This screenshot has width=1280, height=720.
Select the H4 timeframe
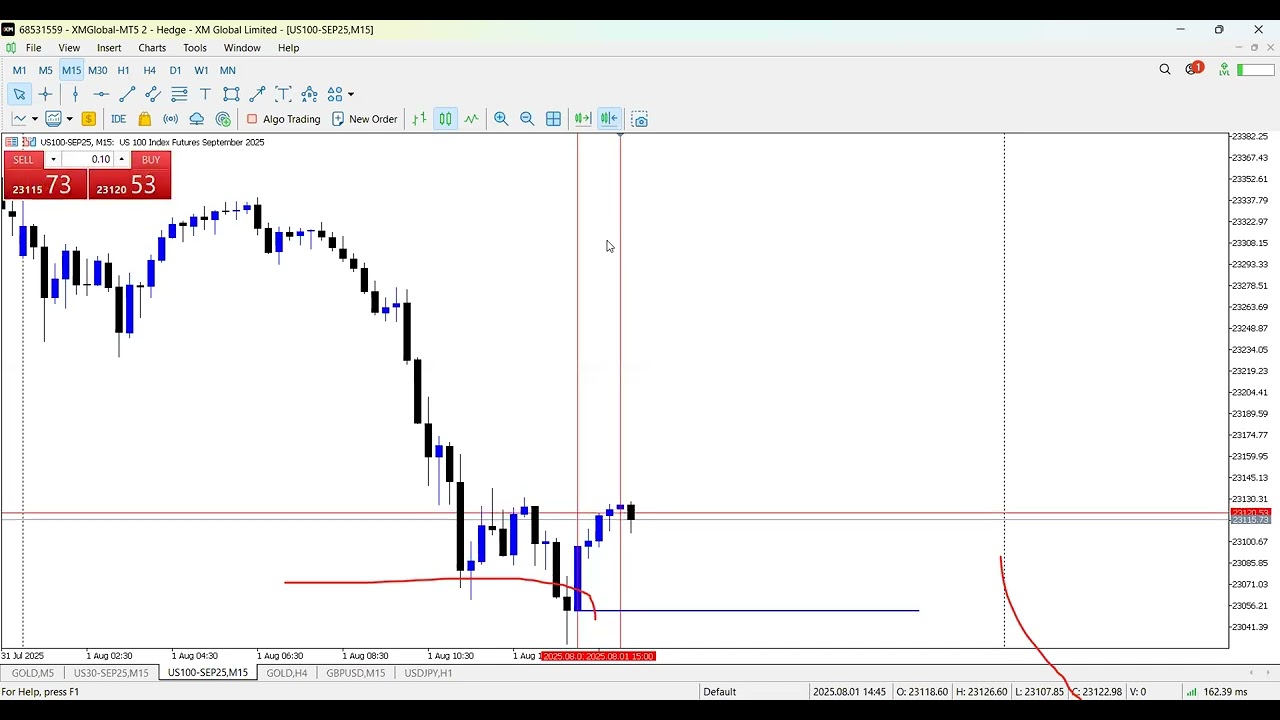[x=149, y=70]
